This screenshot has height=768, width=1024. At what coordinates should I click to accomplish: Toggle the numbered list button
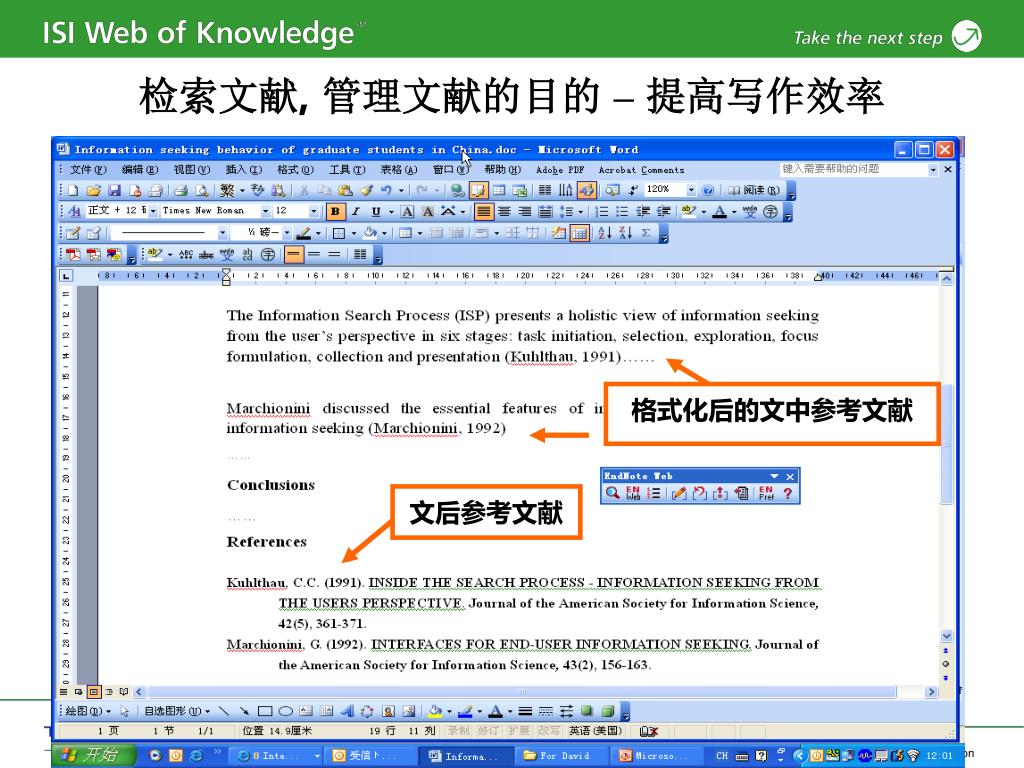point(602,211)
